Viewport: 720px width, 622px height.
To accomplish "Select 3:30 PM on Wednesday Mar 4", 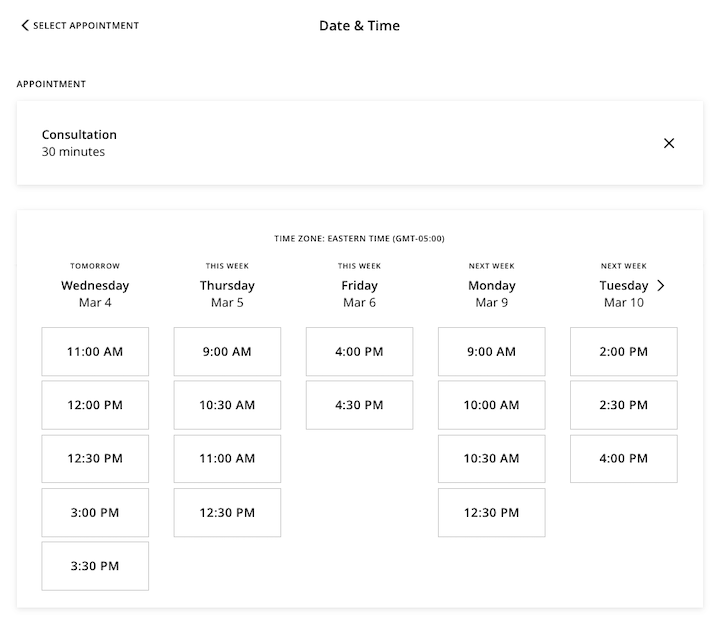I will [x=95, y=566].
